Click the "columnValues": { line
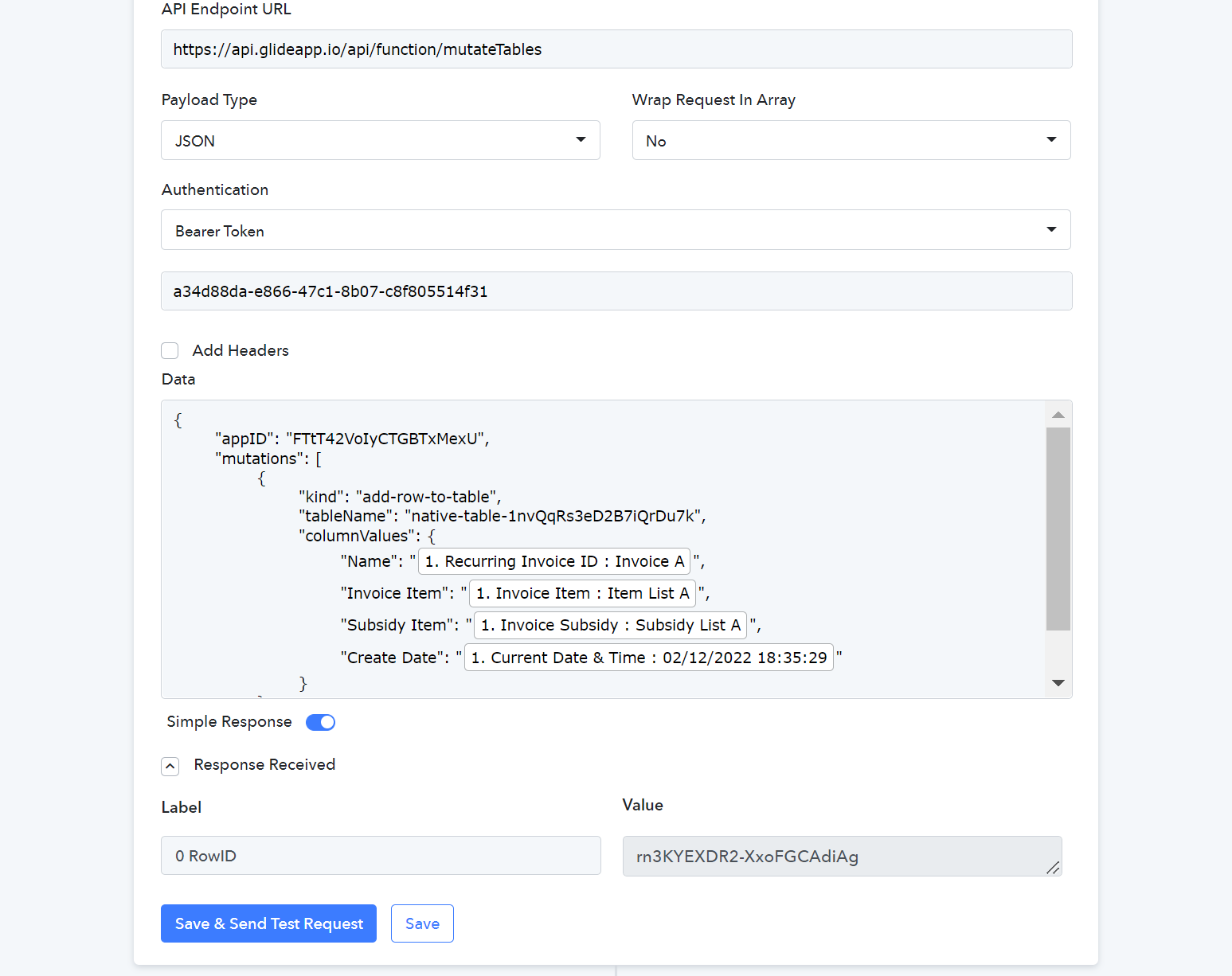The width and height of the screenshot is (1232, 976). pos(367,536)
